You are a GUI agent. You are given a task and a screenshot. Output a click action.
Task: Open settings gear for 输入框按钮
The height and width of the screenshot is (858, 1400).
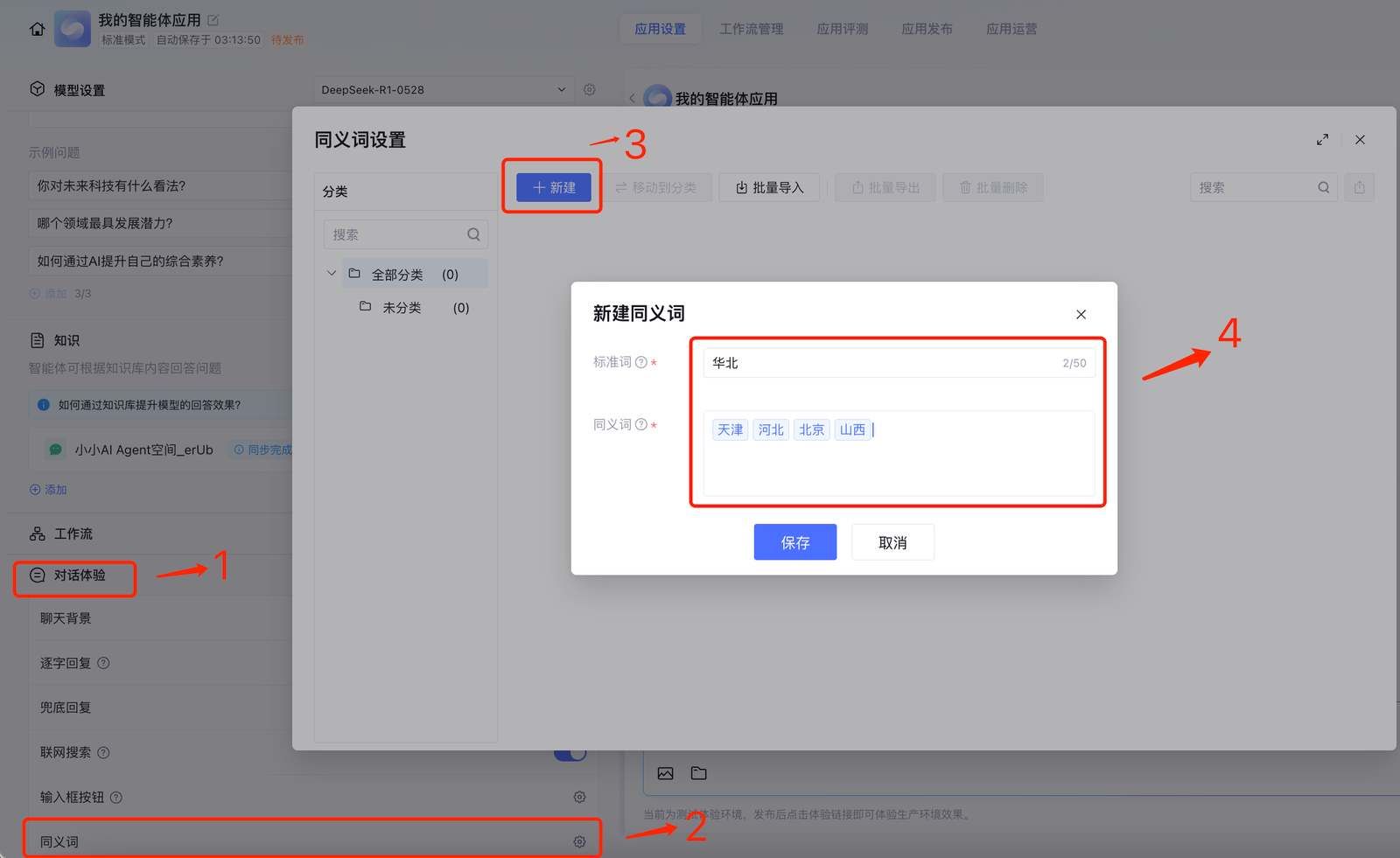pyautogui.click(x=579, y=797)
